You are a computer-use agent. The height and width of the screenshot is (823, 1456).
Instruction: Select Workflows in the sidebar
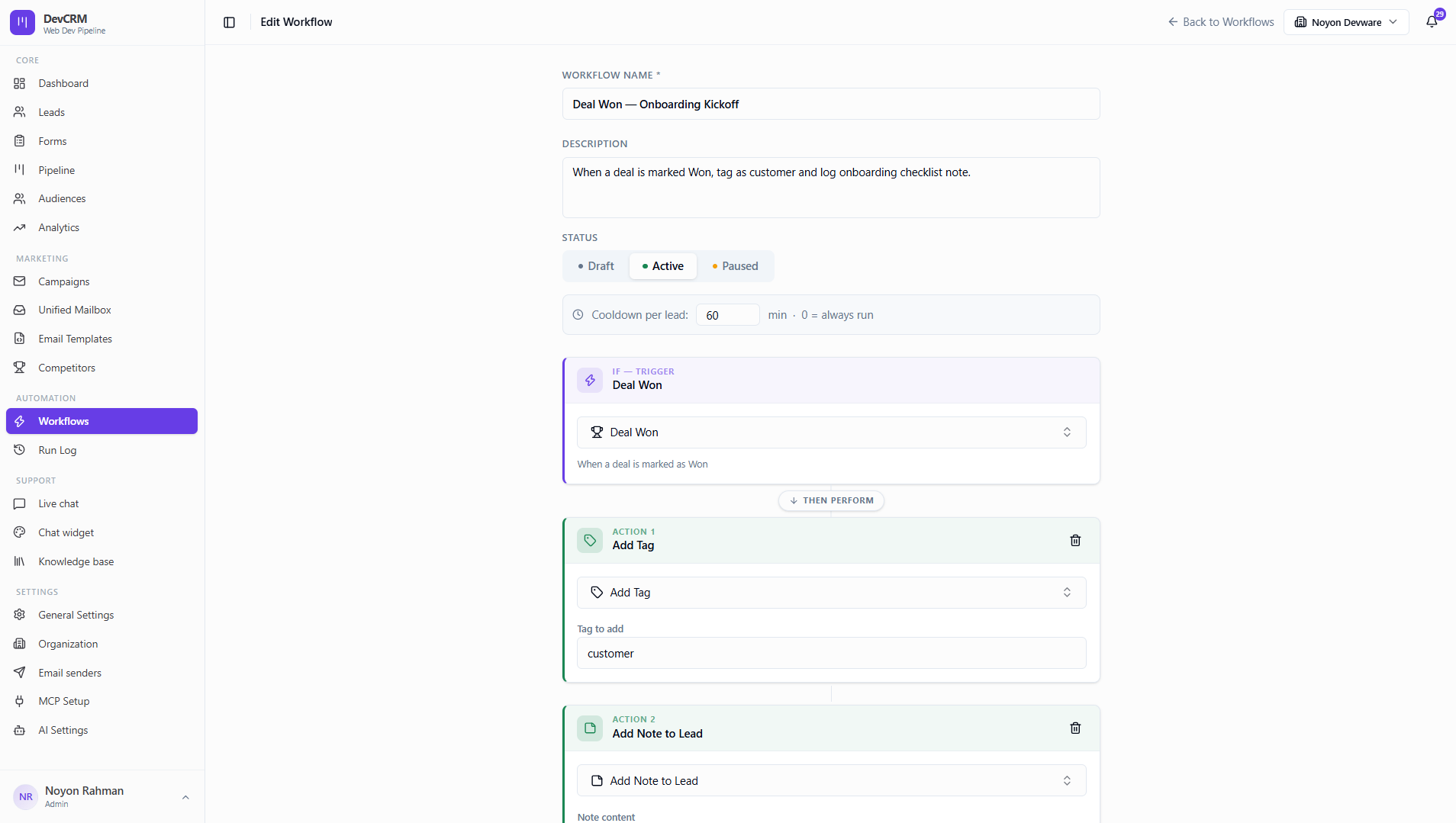[101, 421]
